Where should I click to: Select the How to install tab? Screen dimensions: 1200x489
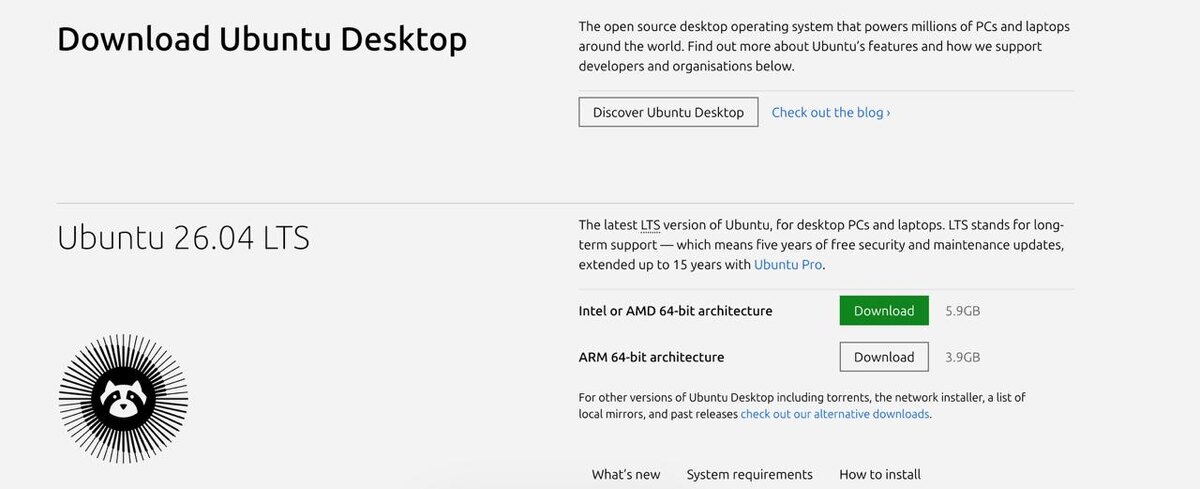880,474
